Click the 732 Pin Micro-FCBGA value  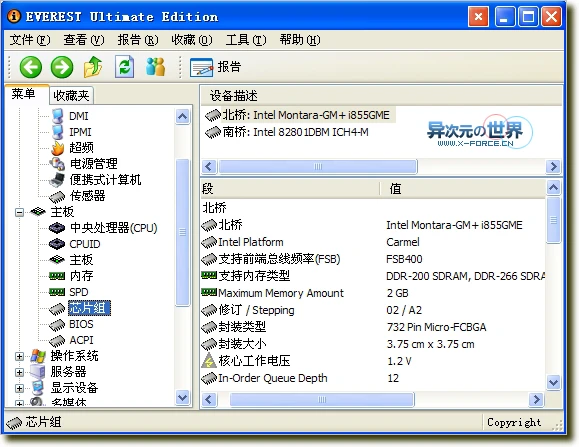436,327
